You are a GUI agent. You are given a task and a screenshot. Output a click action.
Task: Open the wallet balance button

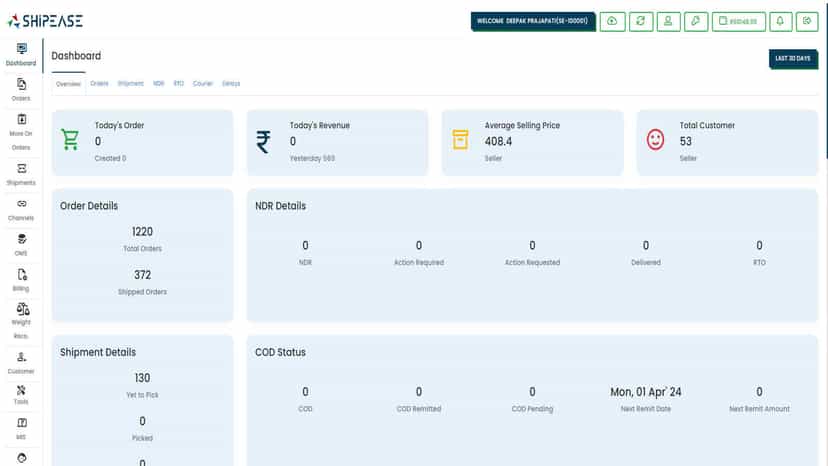(x=739, y=22)
